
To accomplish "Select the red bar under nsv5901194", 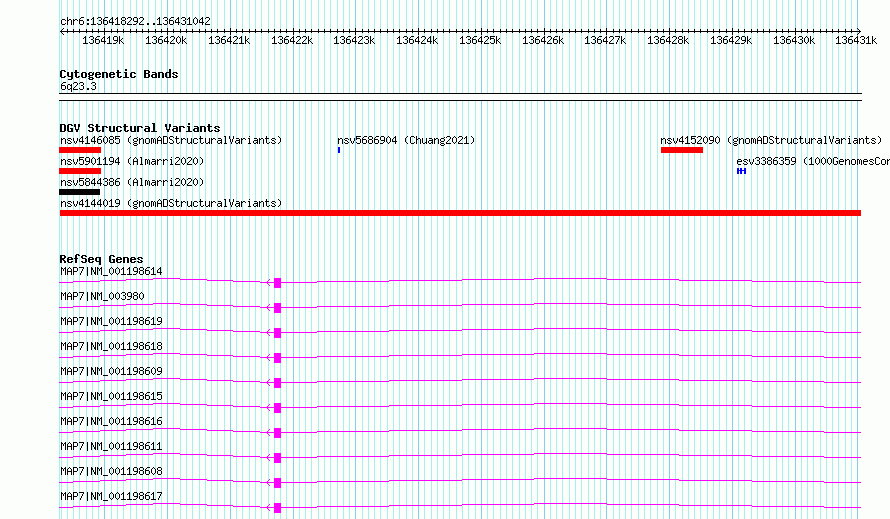I will [x=80, y=171].
